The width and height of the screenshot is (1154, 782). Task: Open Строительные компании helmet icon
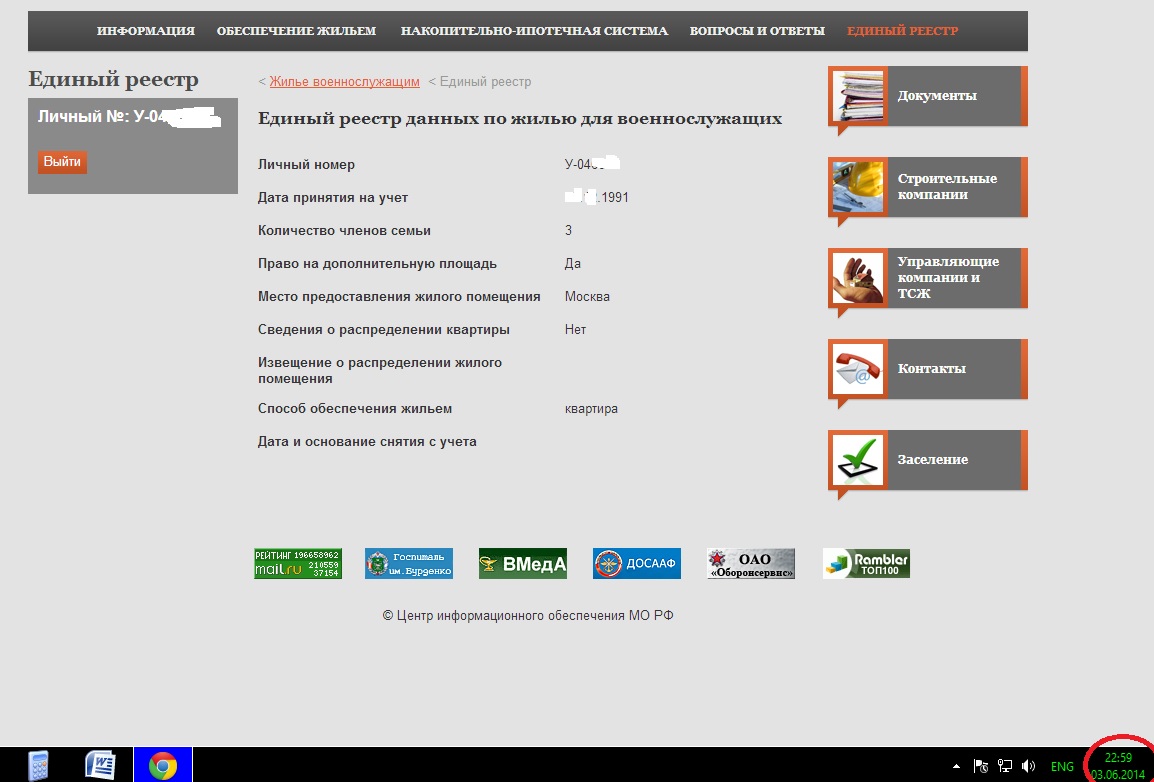tap(858, 187)
